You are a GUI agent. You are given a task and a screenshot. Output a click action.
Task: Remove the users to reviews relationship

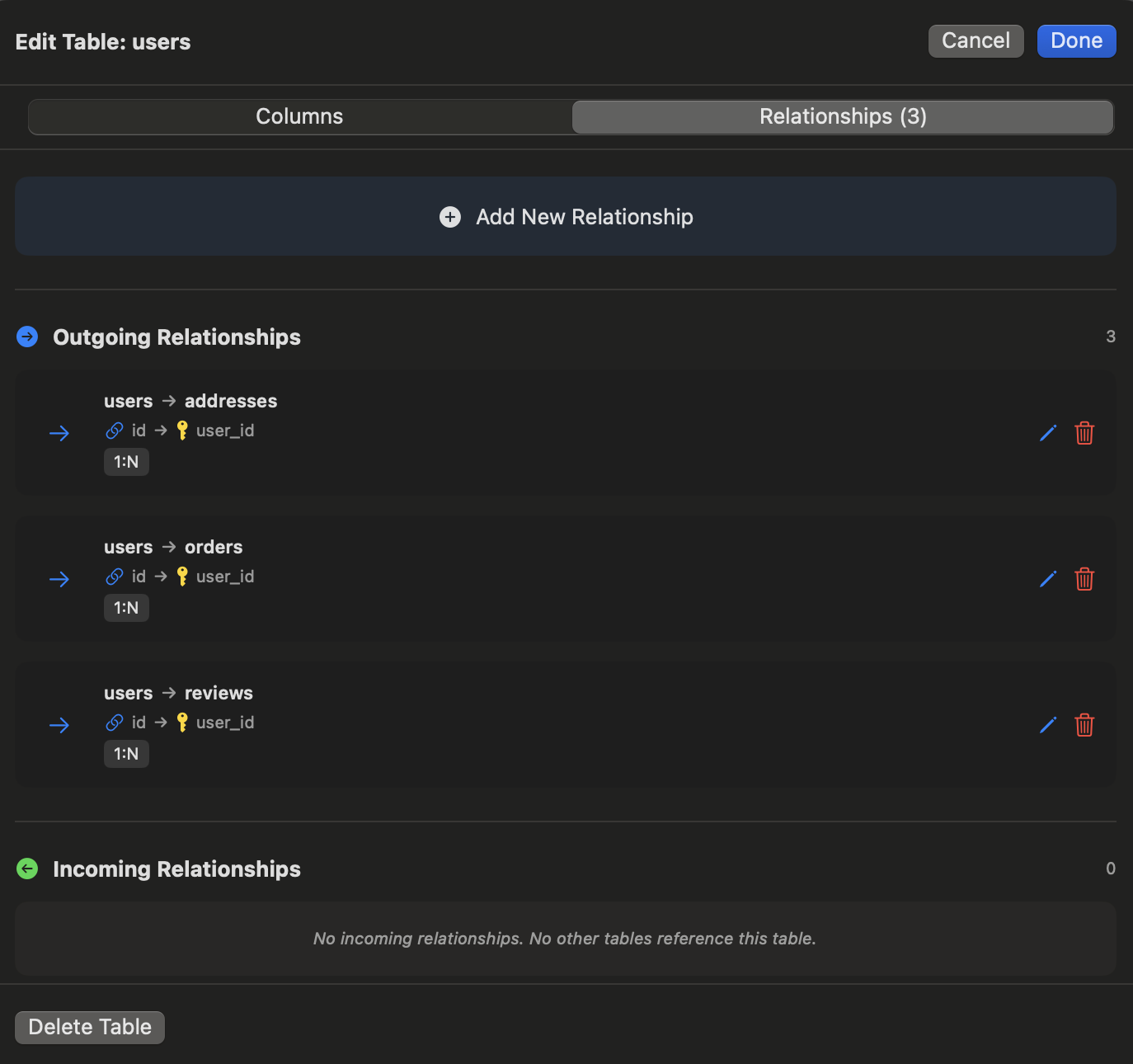pyautogui.click(x=1084, y=725)
